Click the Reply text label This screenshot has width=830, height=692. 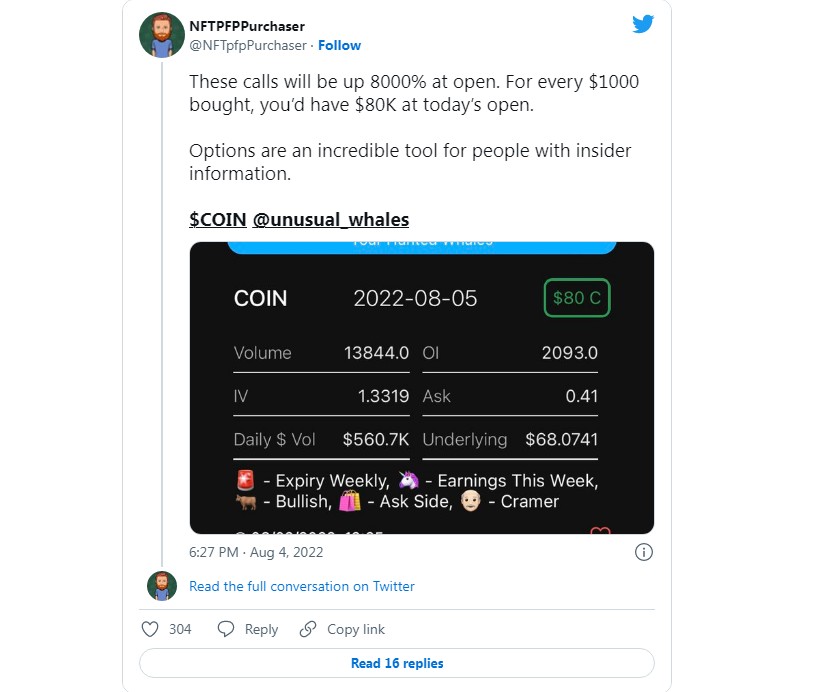tap(261, 629)
